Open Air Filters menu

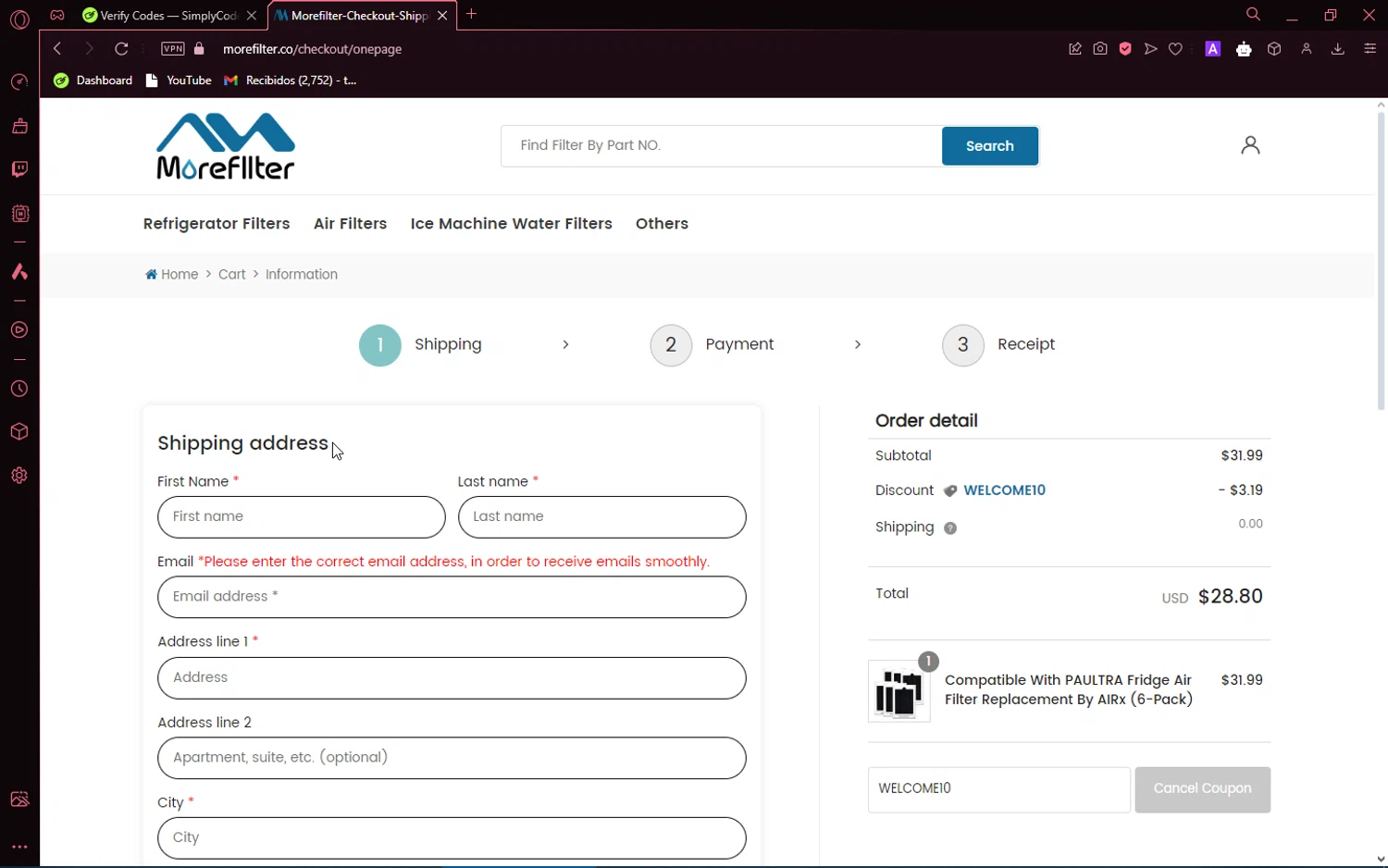350,224
